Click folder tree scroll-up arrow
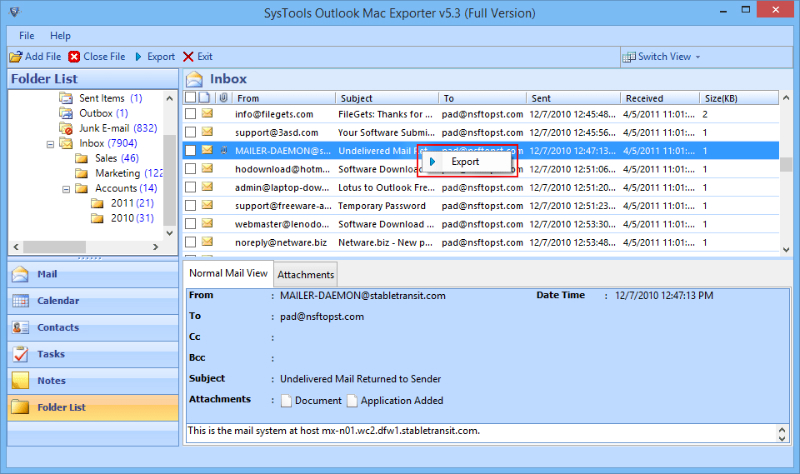 [170, 98]
